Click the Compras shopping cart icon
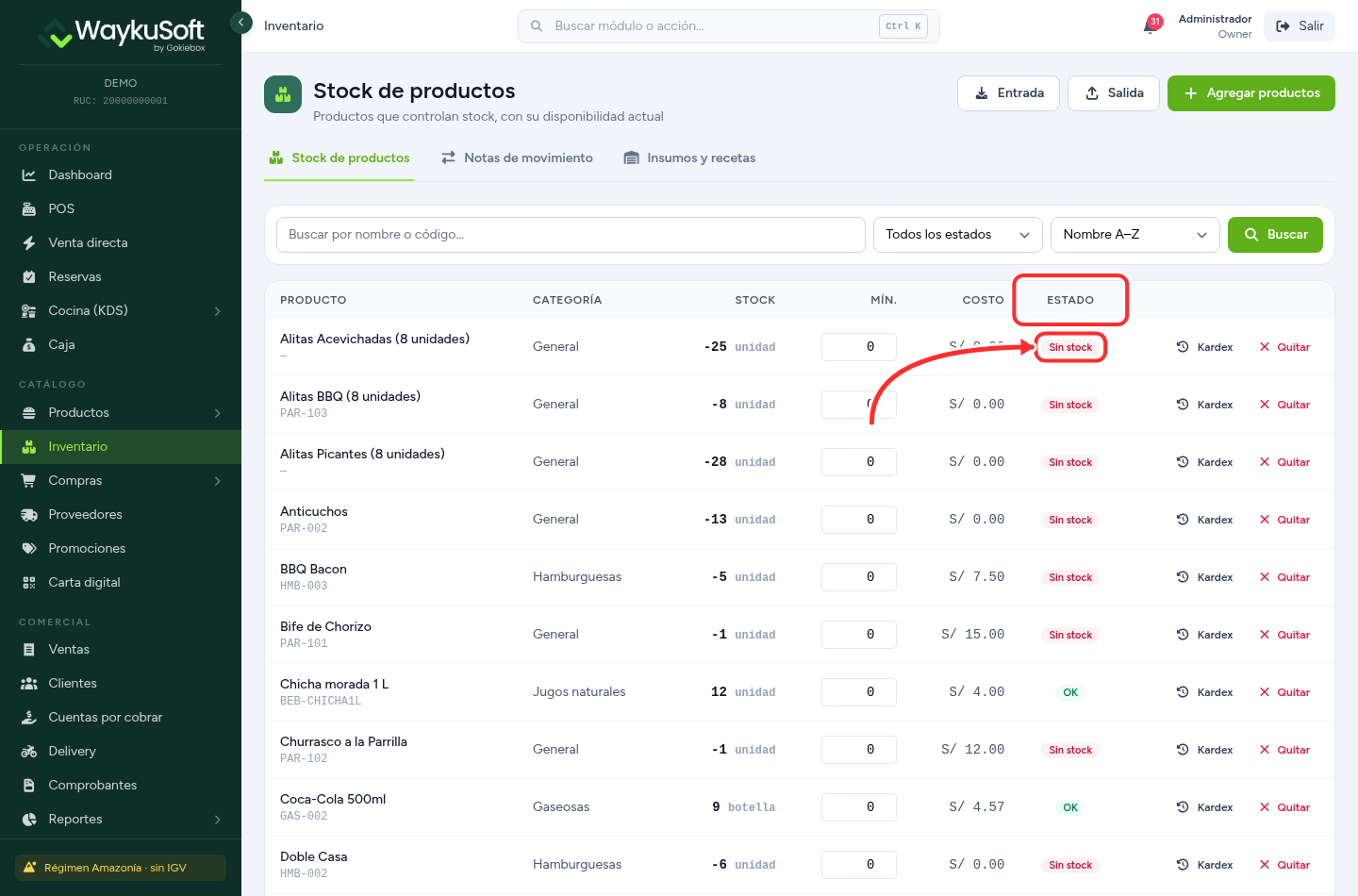 pos(29,481)
